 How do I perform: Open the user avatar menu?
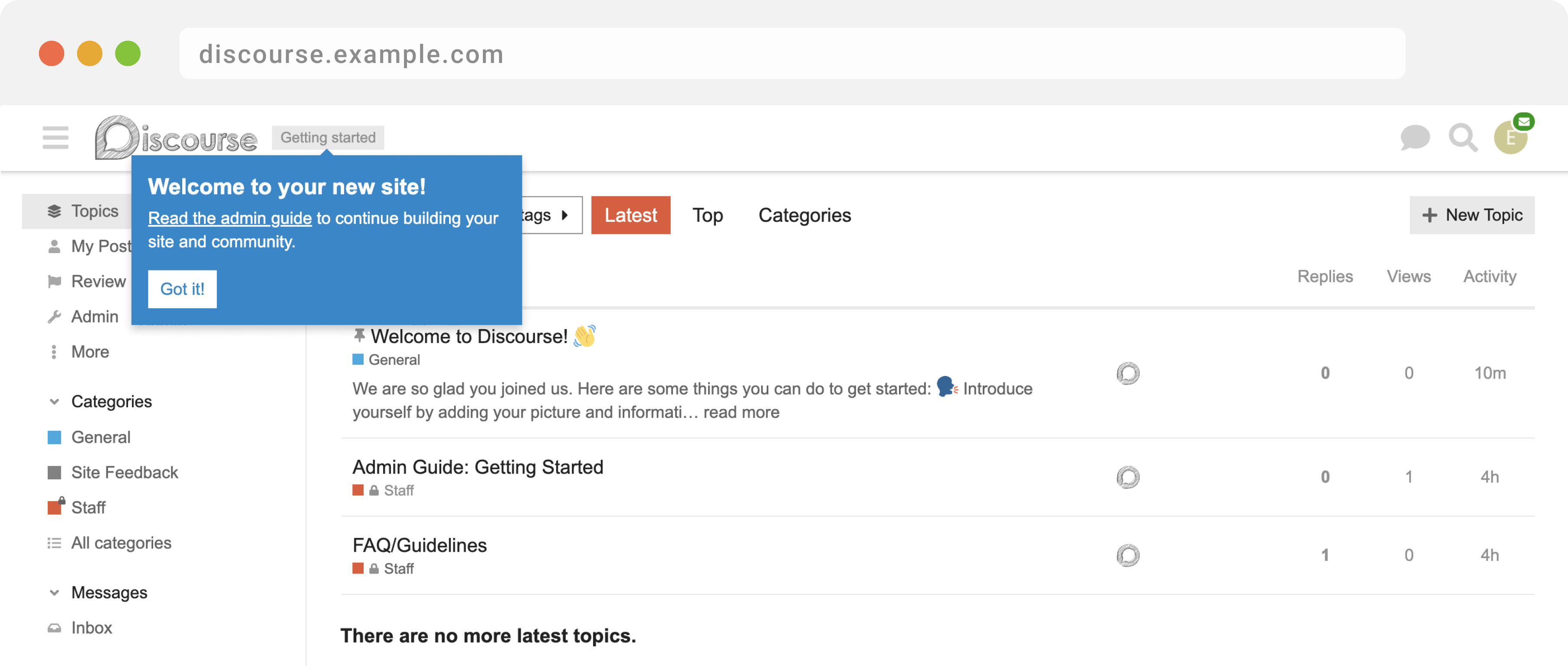1510,138
